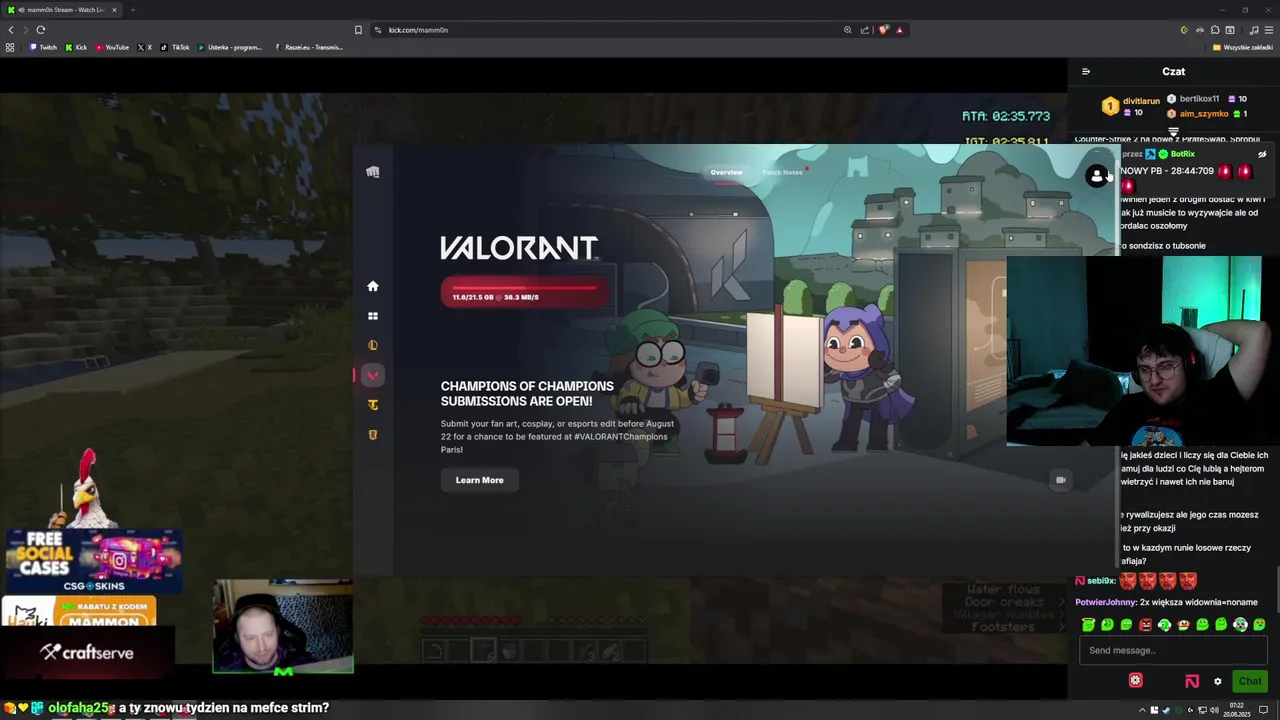Open the taskbar clock and date
Image resolution: width=1280 pixels, height=720 pixels.
point(1239,710)
